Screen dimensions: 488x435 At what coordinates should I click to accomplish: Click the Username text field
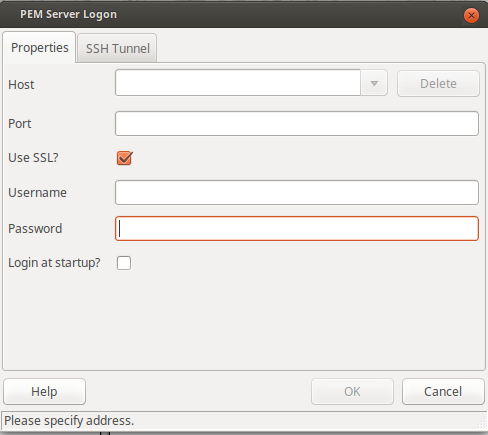click(x=297, y=193)
